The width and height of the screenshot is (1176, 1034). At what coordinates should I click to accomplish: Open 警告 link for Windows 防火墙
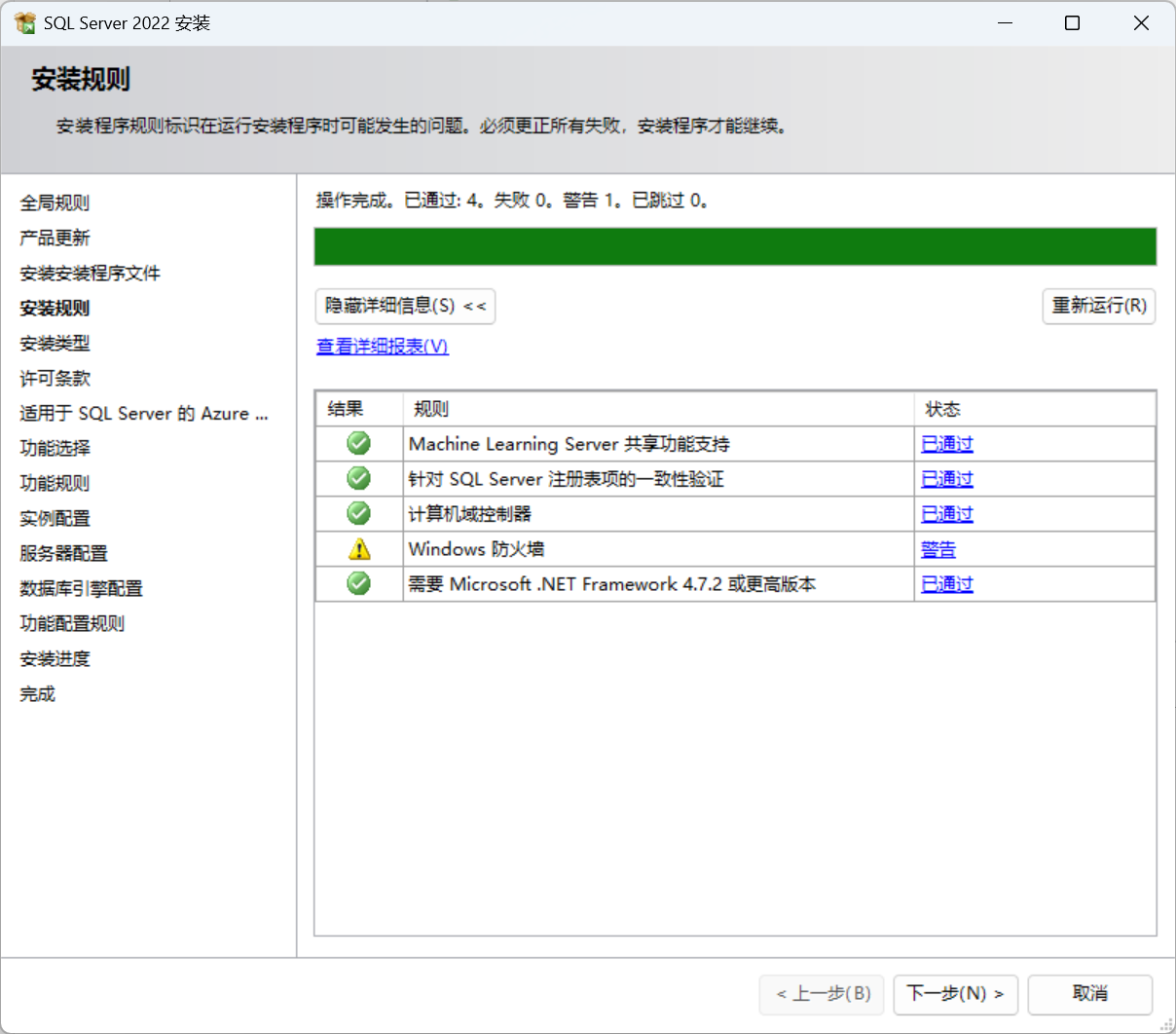[938, 549]
